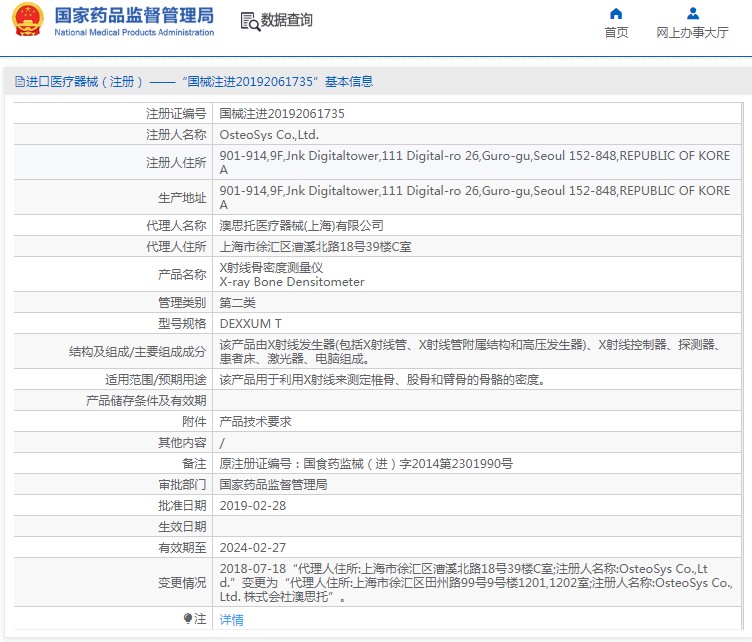The height and width of the screenshot is (642, 752).
Task: Click the 适用范围/预期用途 description value
Action: pyautogui.click(x=382, y=380)
